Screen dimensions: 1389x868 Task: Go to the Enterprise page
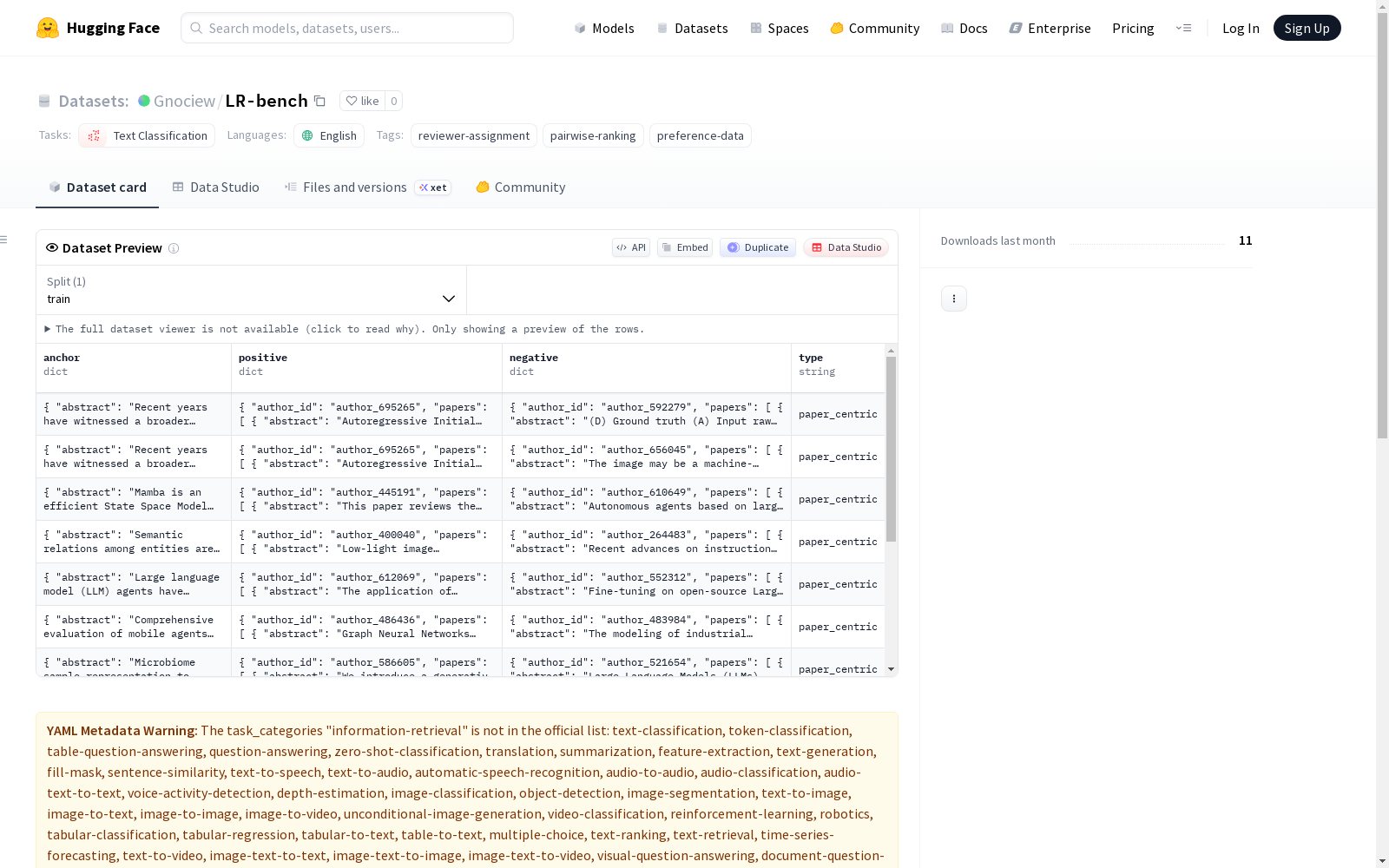1050,28
